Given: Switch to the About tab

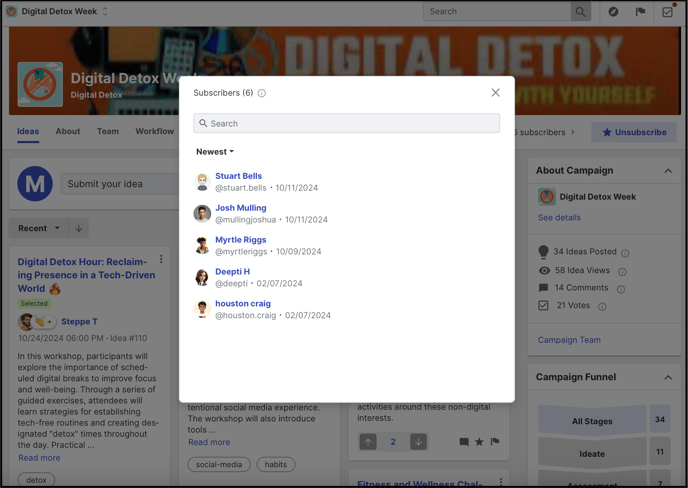Looking at the screenshot, I should [x=68, y=131].
